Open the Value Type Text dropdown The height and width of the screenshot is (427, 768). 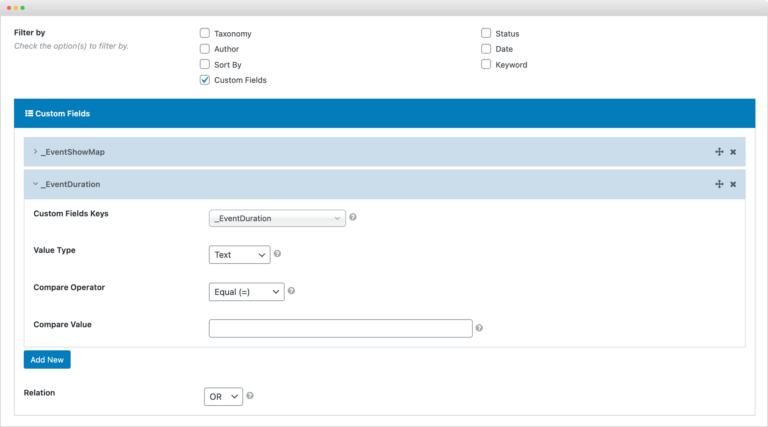[239, 255]
